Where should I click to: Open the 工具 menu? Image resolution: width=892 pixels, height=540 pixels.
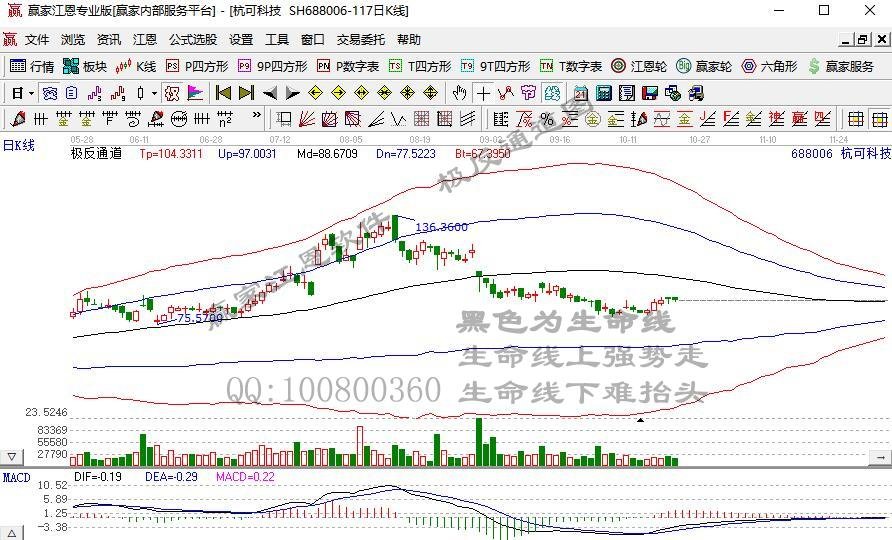point(277,40)
